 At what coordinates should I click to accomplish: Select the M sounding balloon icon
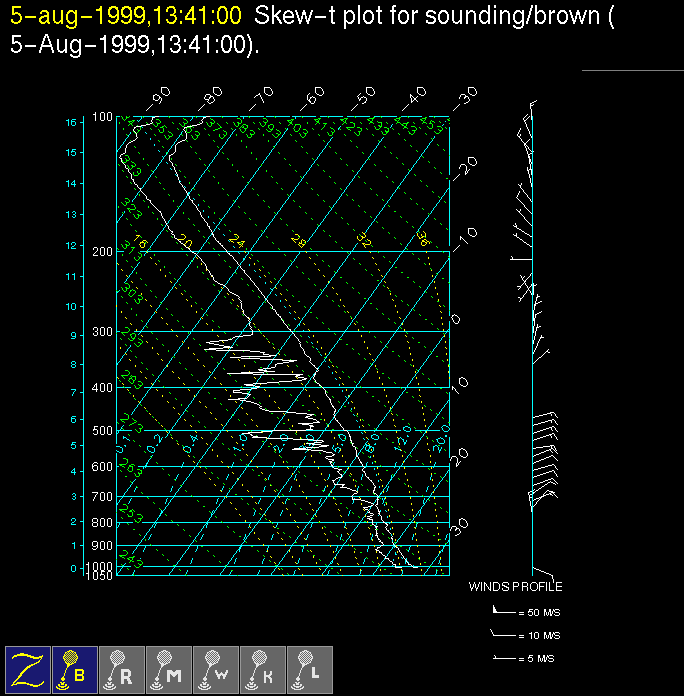point(169,669)
